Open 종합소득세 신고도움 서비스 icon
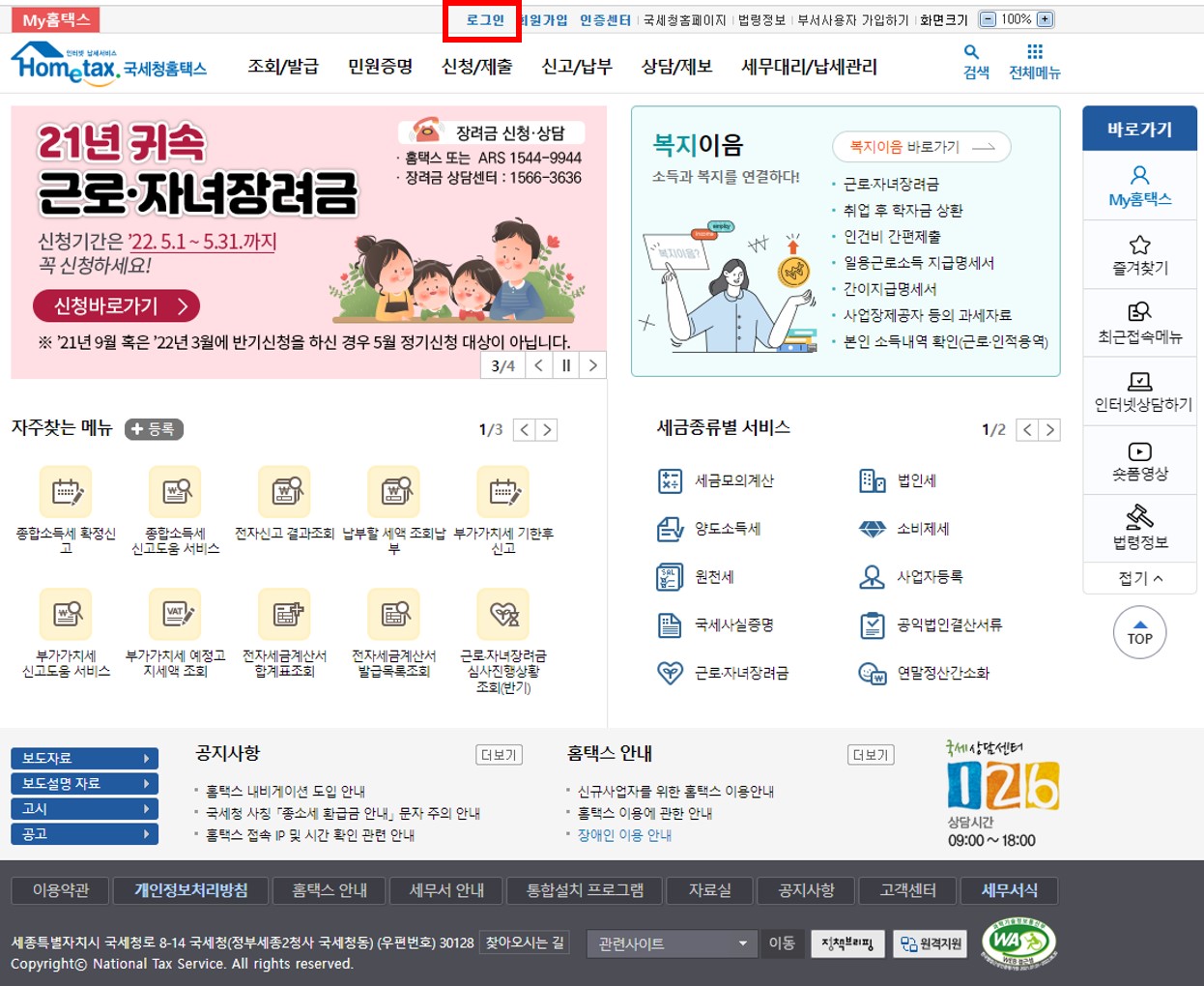 175,491
